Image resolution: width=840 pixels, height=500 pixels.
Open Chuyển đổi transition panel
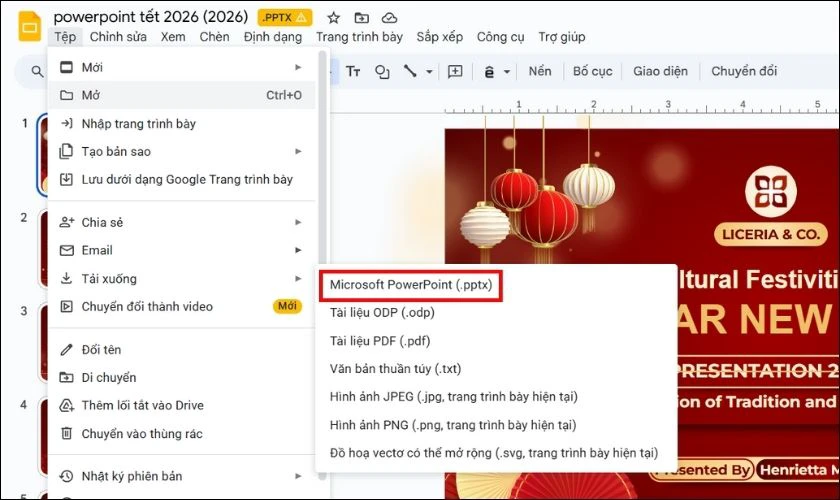pyautogui.click(x=744, y=71)
